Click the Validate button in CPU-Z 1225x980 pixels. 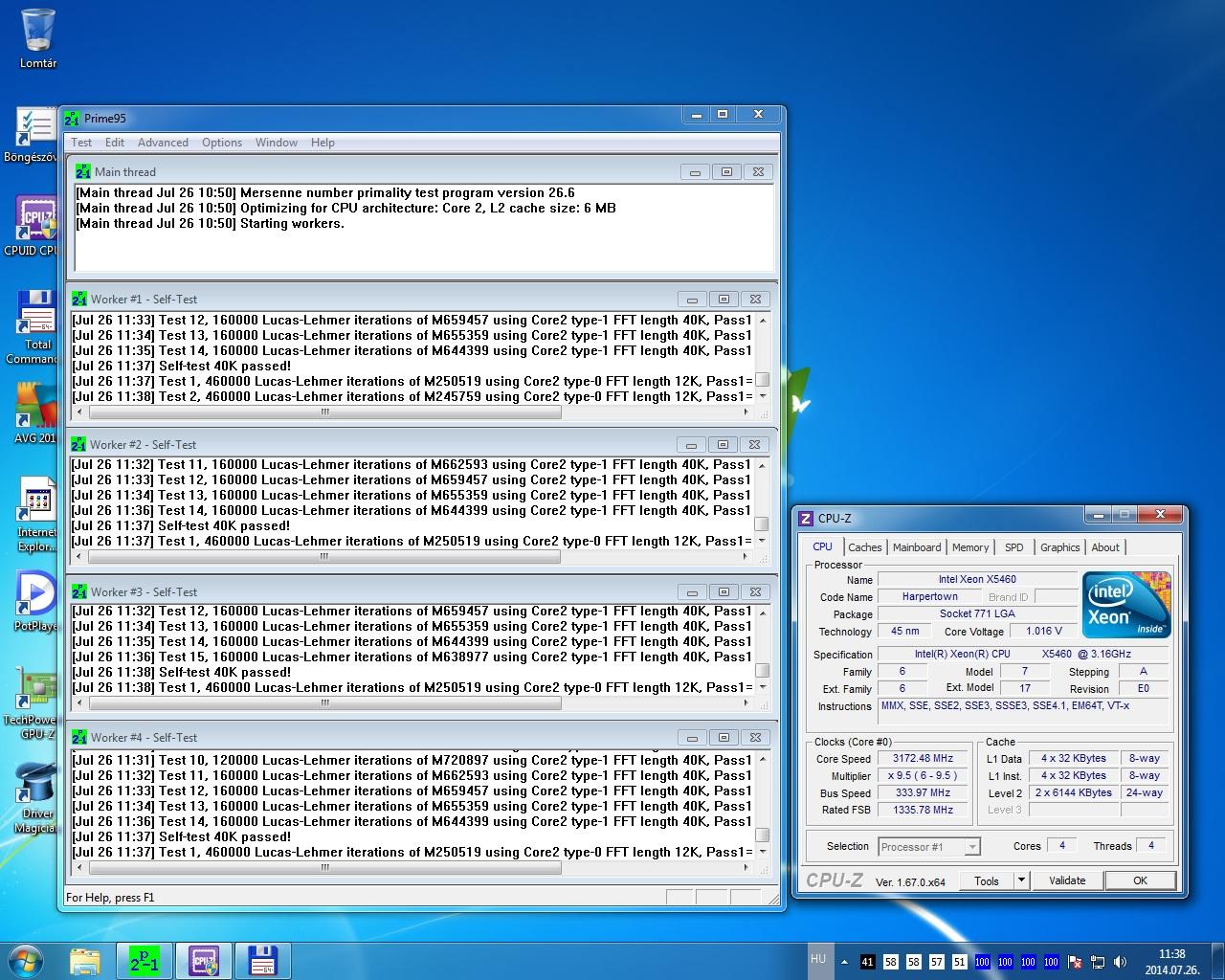pyautogui.click(x=1067, y=880)
